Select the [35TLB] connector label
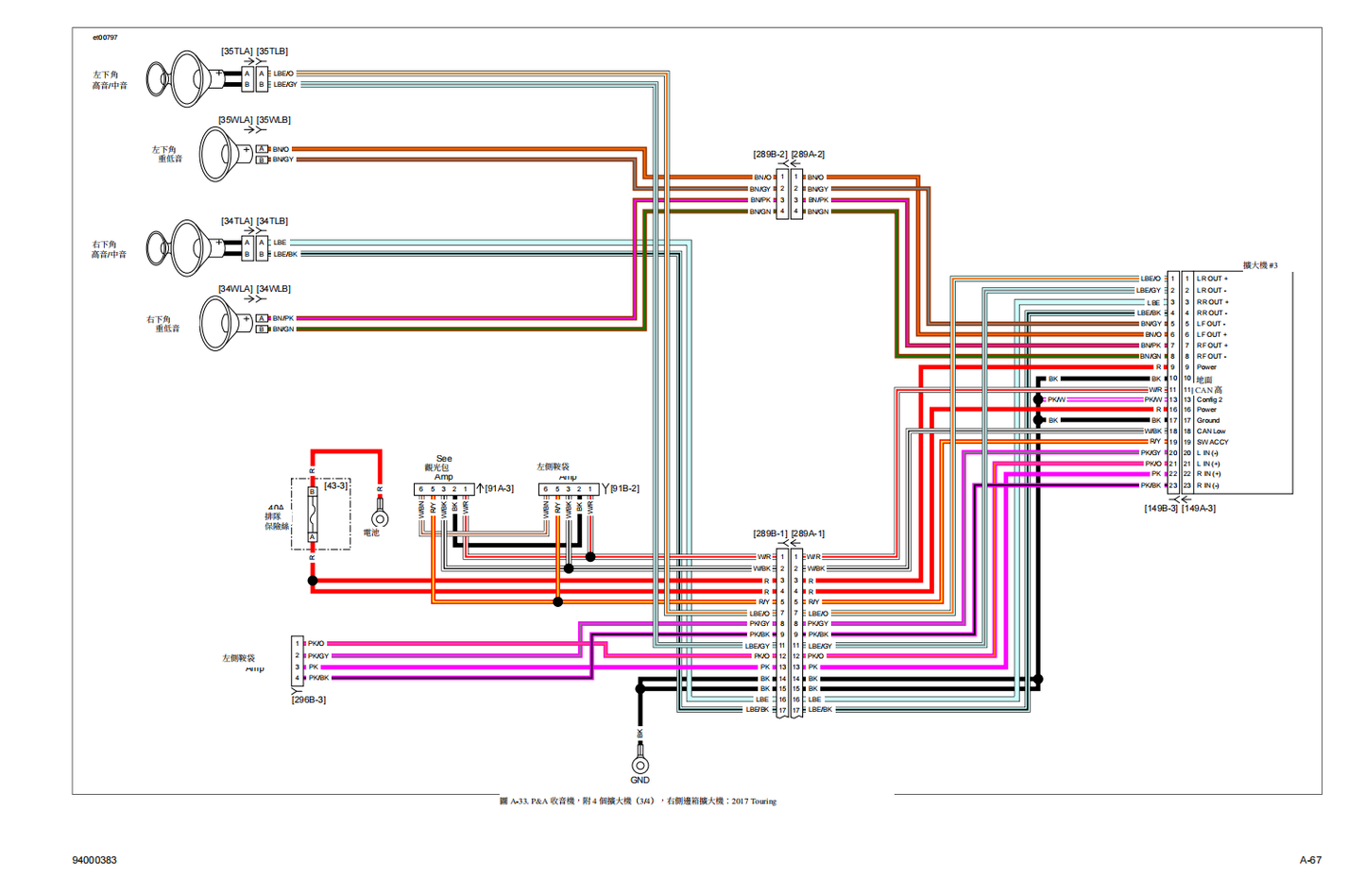Viewport: 1365px width, 896px height. (272, 51)
